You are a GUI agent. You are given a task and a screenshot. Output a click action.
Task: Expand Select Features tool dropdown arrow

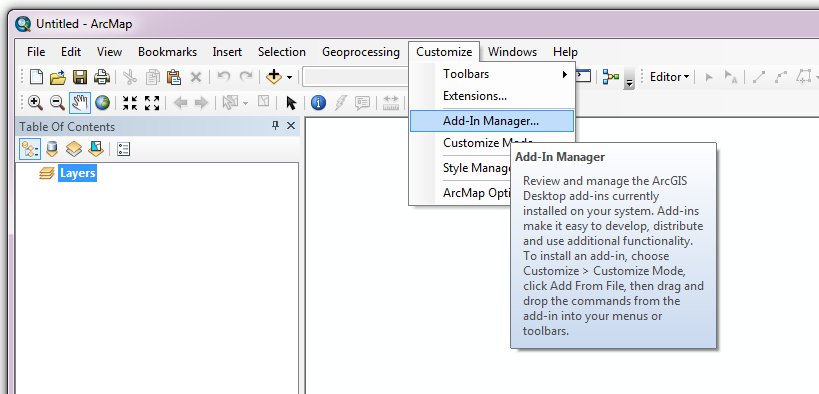pyautogui.click(x=245, y=103)
